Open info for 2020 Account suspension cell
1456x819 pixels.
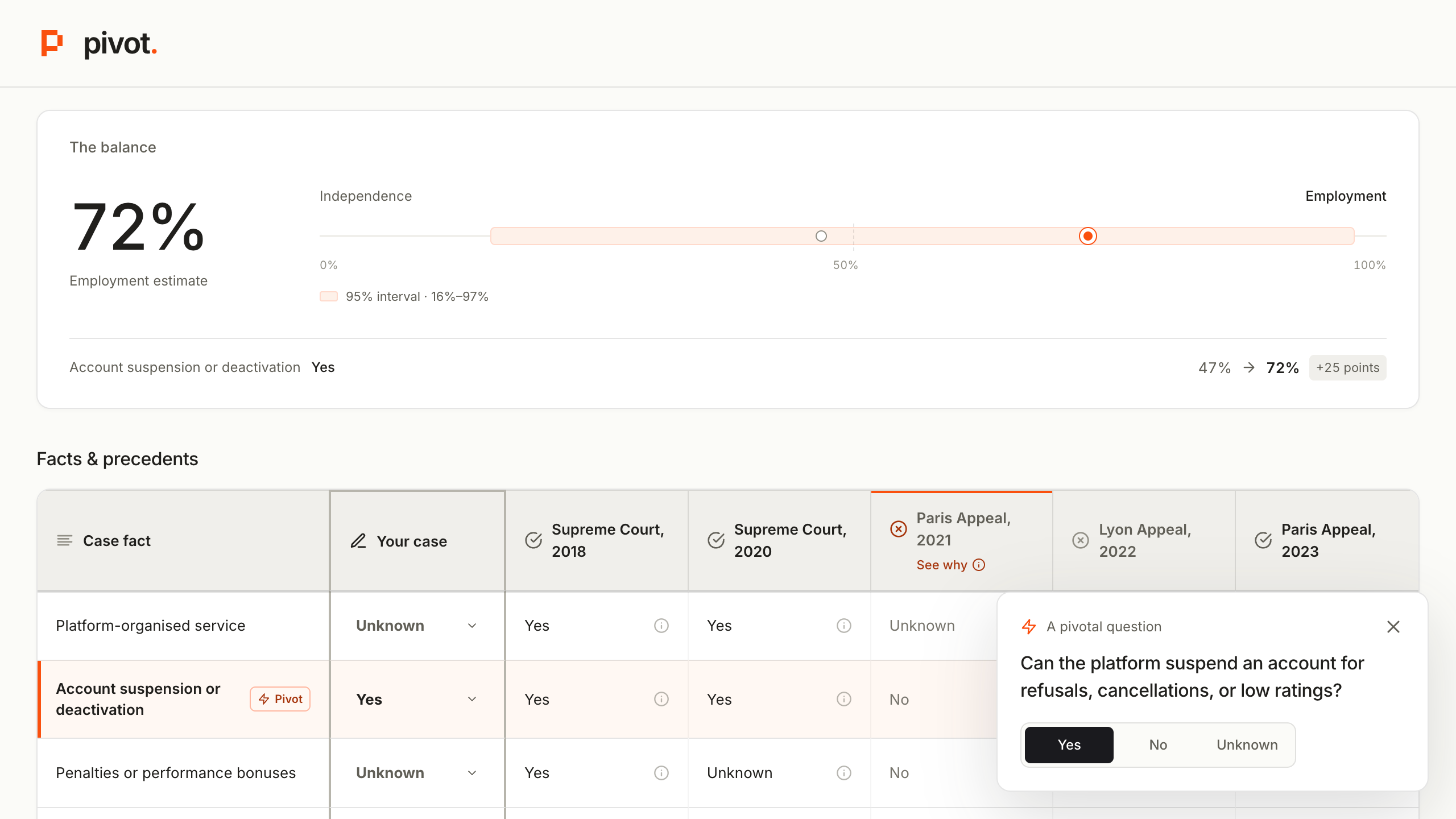(x=844, y=699)
